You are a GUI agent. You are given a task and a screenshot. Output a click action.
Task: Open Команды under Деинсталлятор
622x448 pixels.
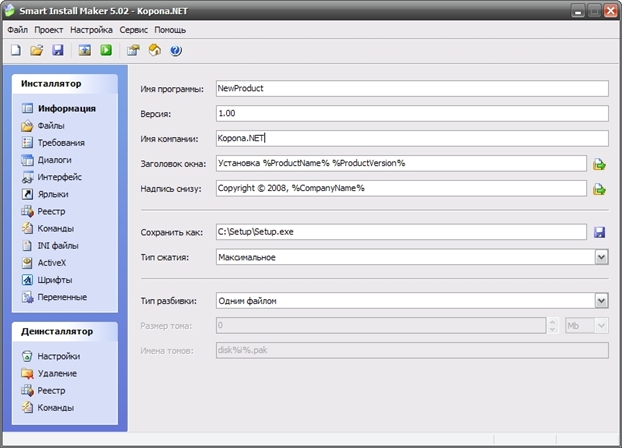48,408
